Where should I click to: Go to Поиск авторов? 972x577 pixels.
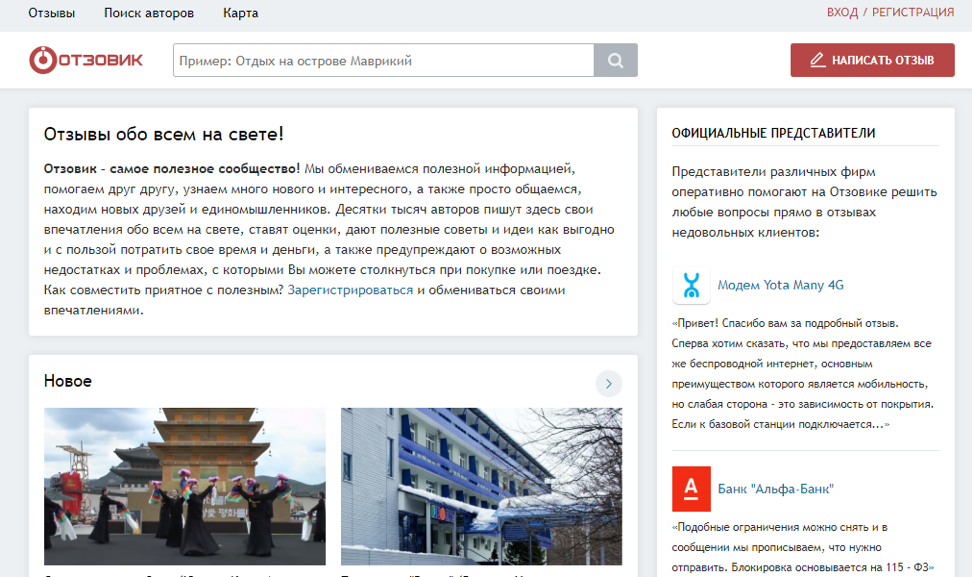click(149, 13)
